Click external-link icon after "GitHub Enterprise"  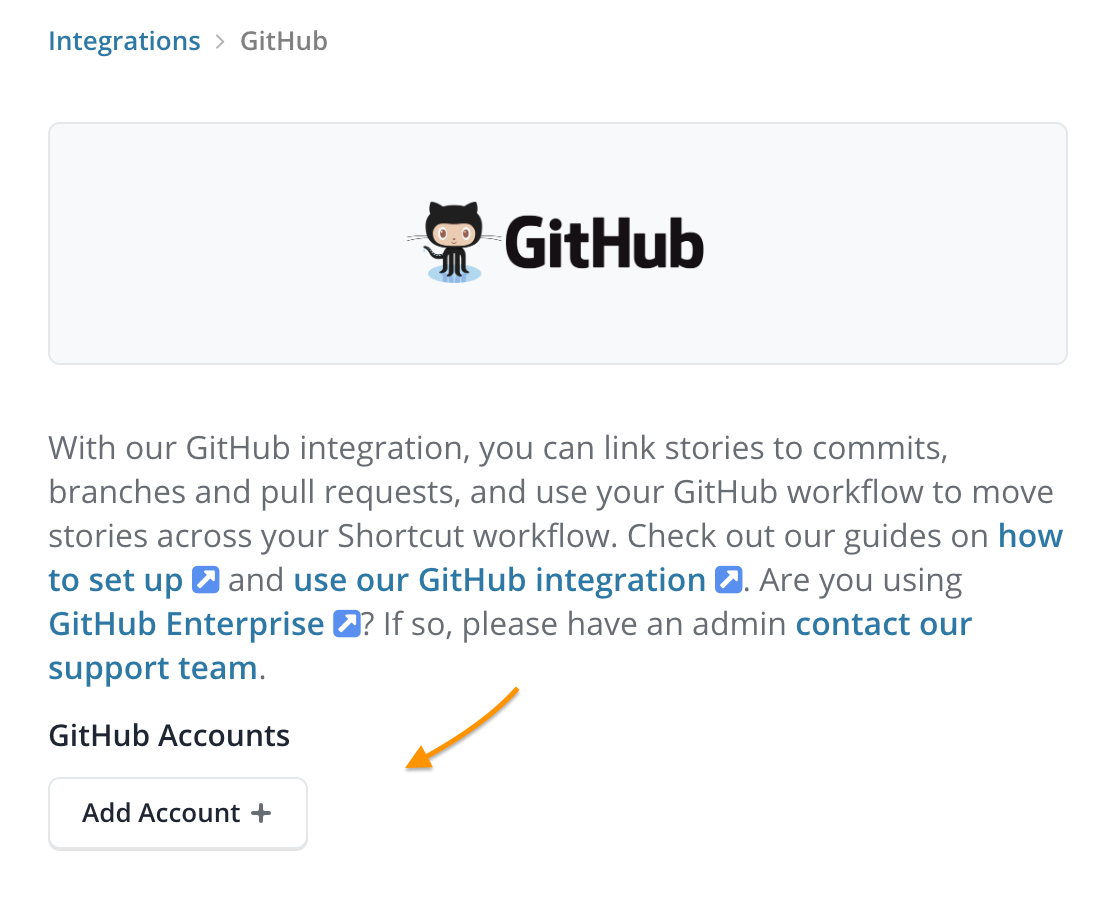(x=346, y=624)
